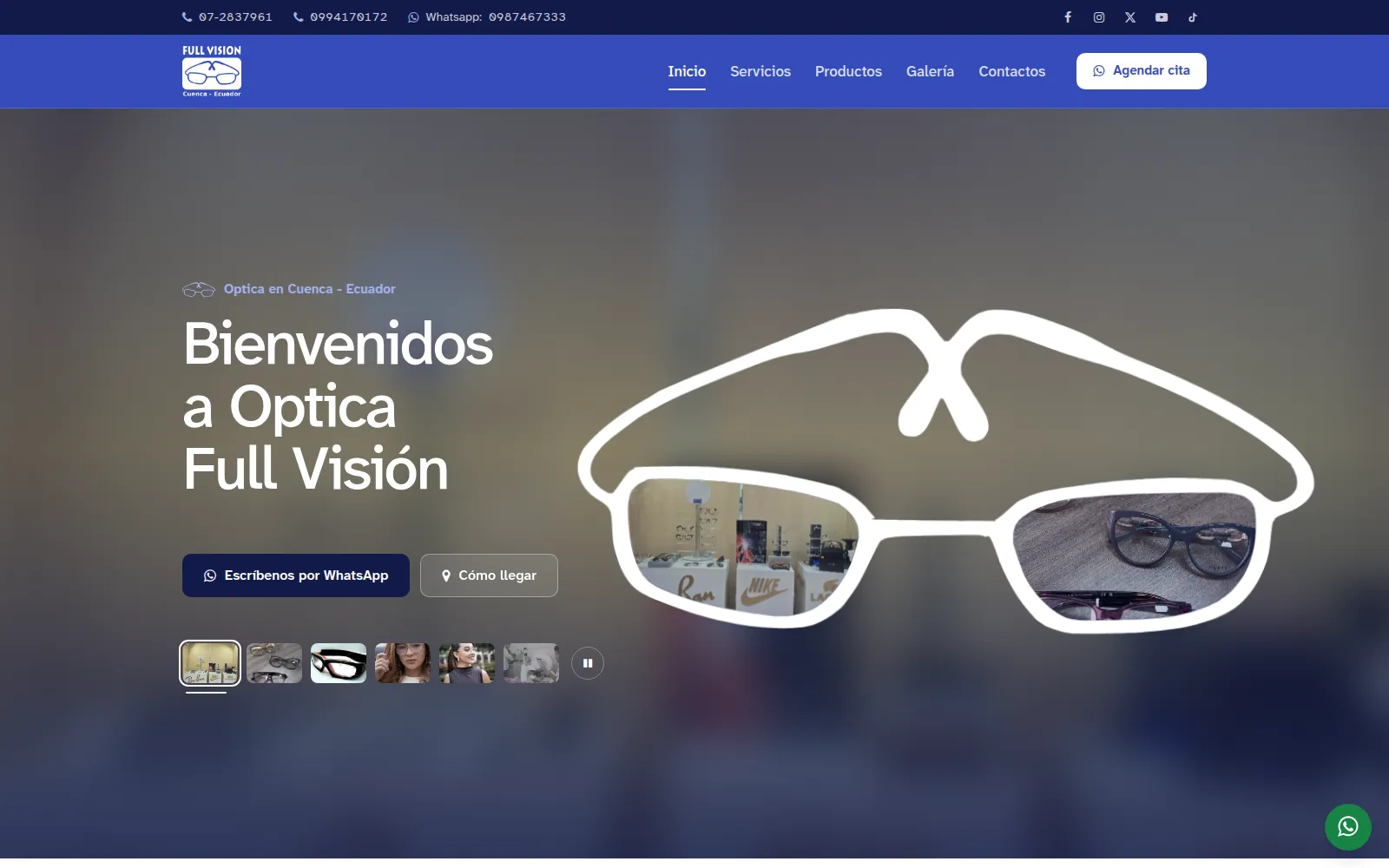
Task: Open Whatsapp: 0987467333 link
Action: [487, 17]
